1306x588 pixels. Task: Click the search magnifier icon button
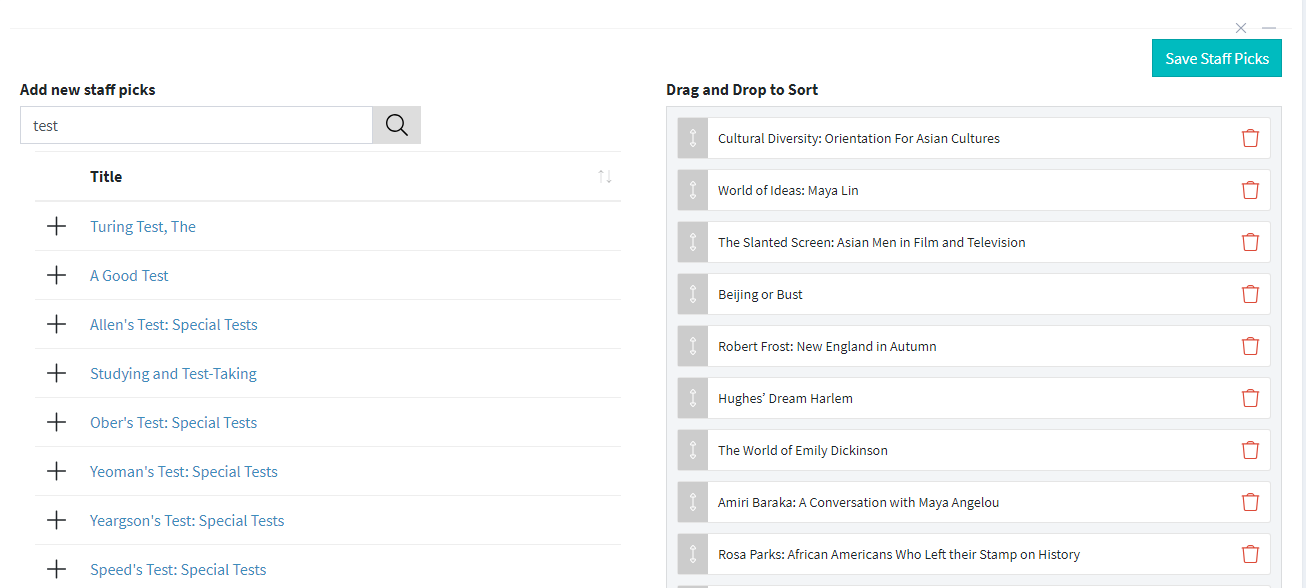coord(396,125)
